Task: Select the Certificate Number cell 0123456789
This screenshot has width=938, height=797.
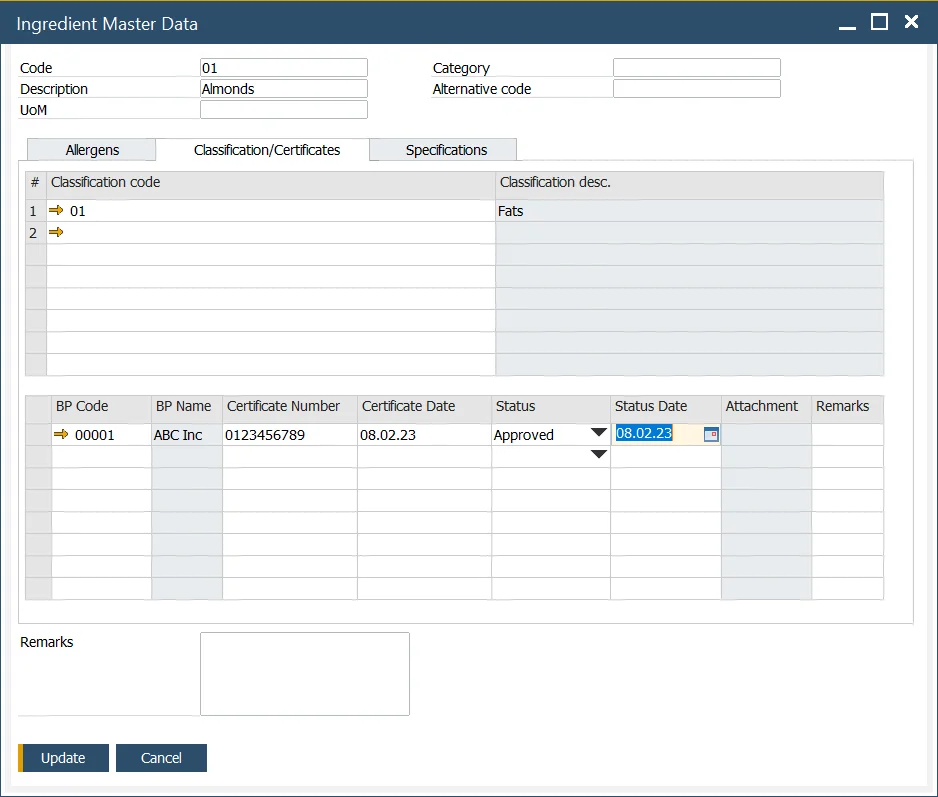Action: click(x=289, y=435)
